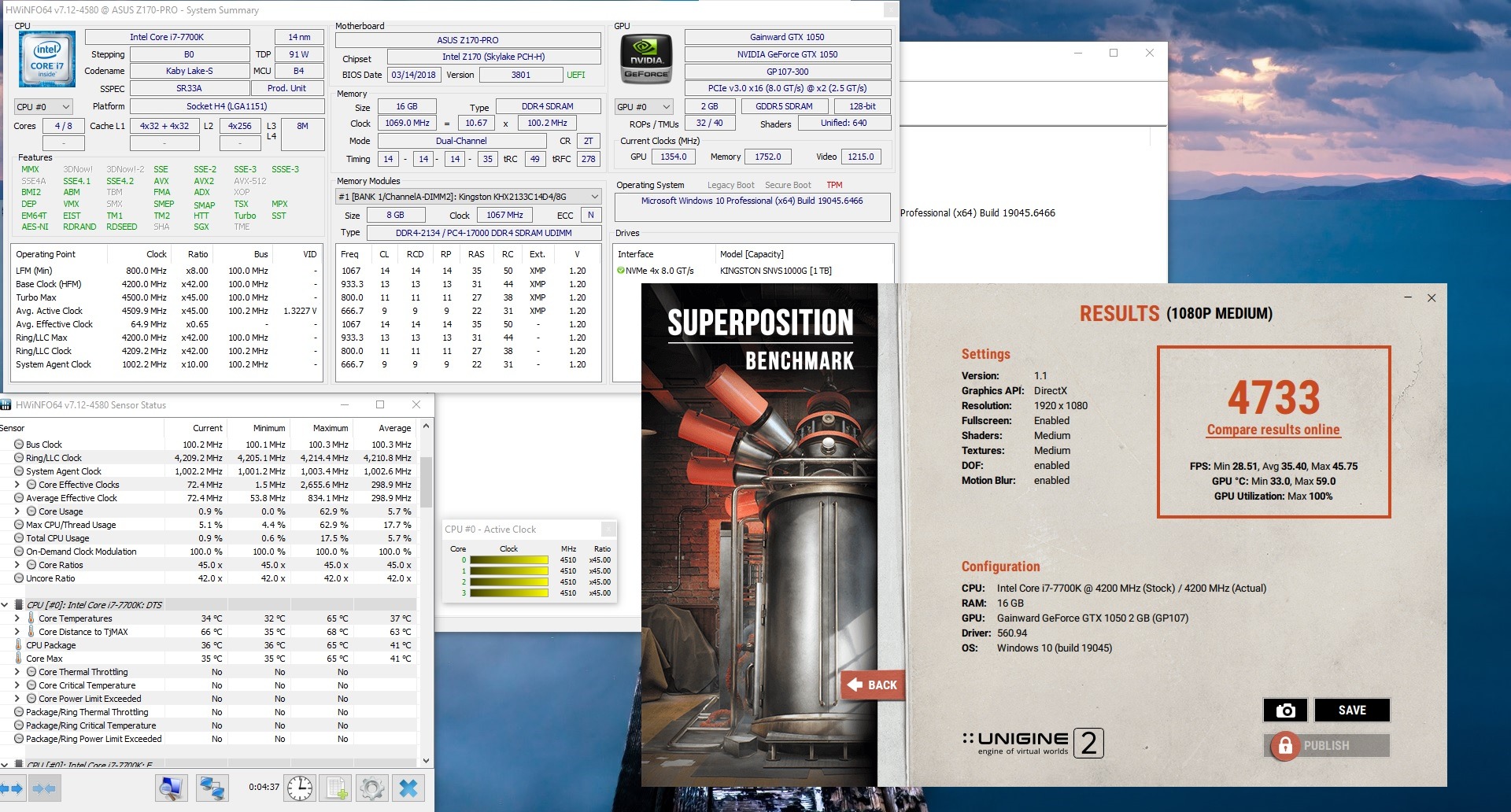Click the clock icon beside Bus Clock

[x=19, y=445]
